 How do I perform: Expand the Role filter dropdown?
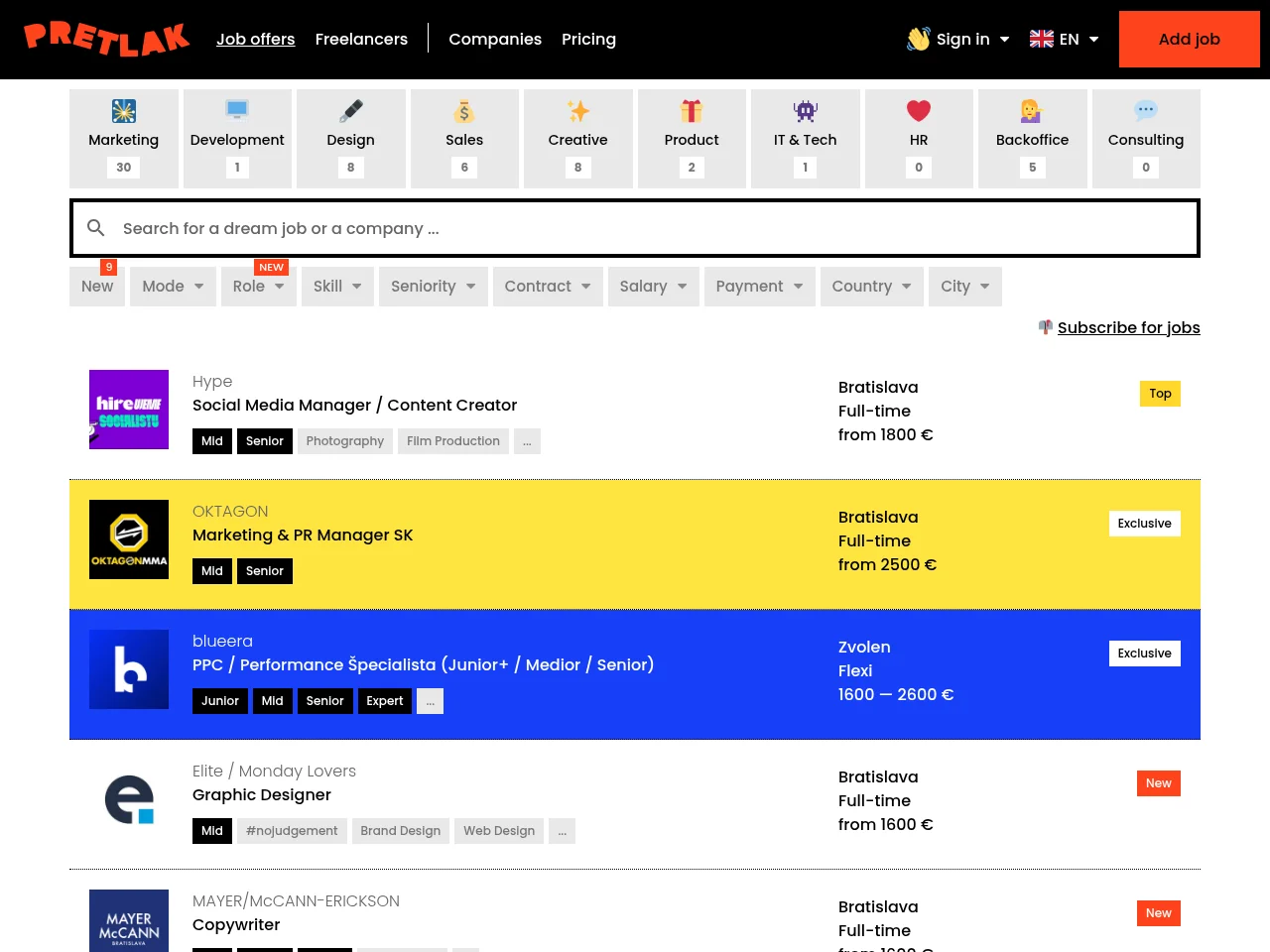pos(259,287)
